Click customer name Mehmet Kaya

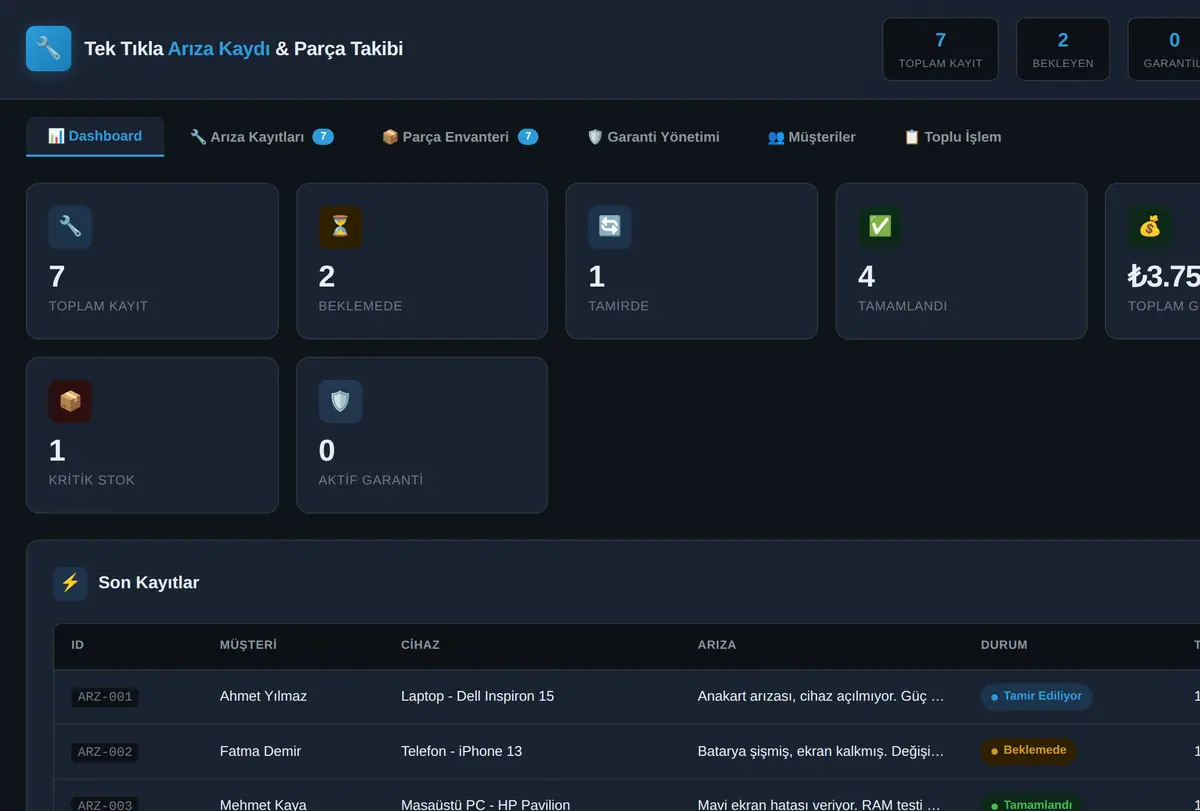coord(263,805)
